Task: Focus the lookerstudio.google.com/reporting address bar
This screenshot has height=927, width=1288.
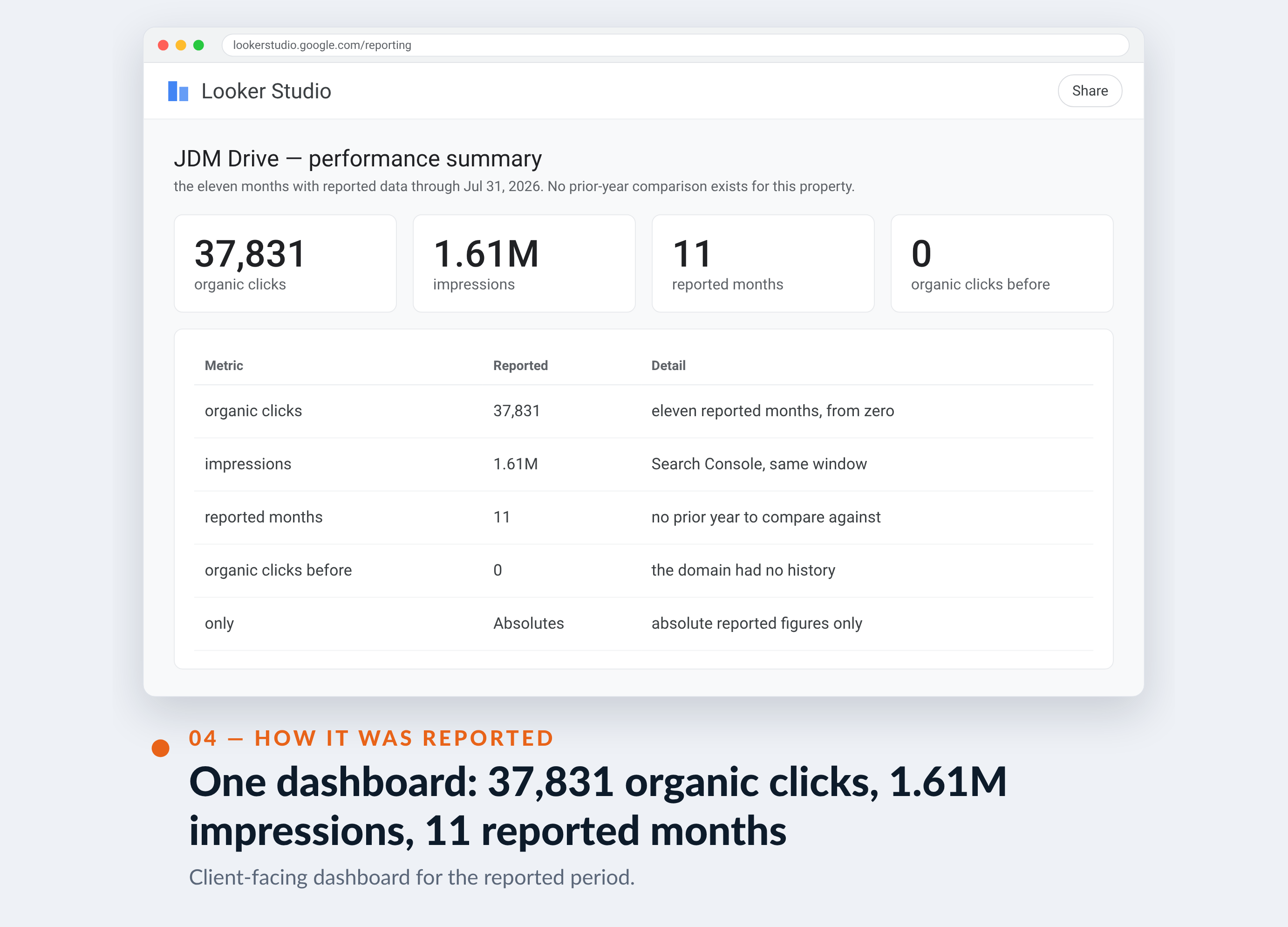Action: click(675, 45)
